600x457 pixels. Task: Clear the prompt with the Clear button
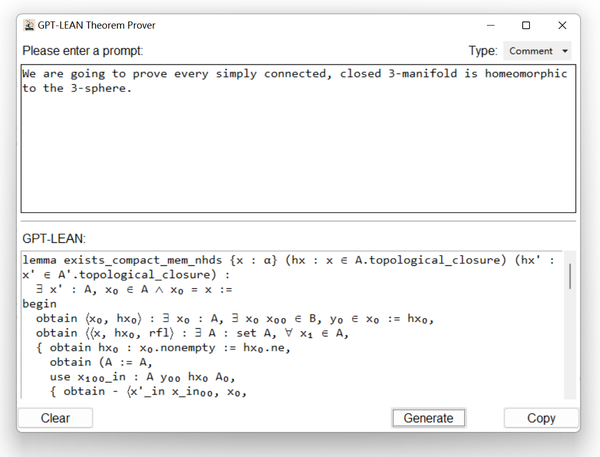point(55,418)
